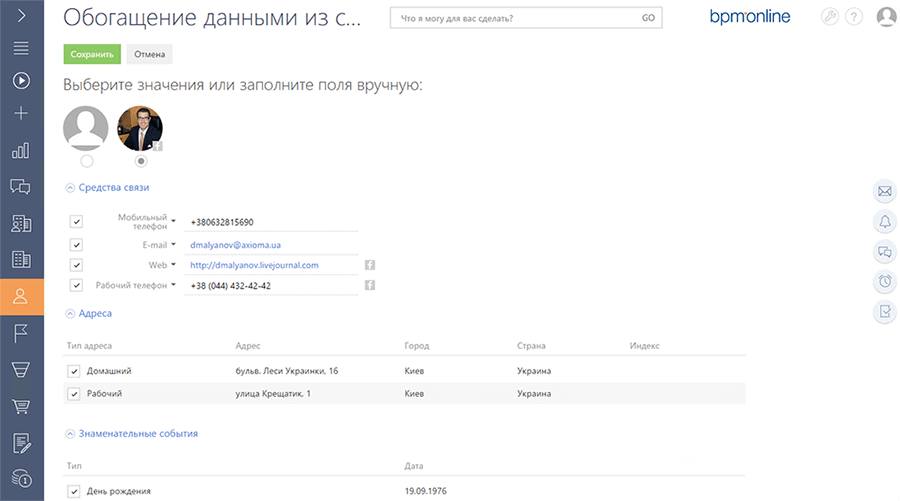Uncheck the E-mail checkbox

(x=76, y=245)
